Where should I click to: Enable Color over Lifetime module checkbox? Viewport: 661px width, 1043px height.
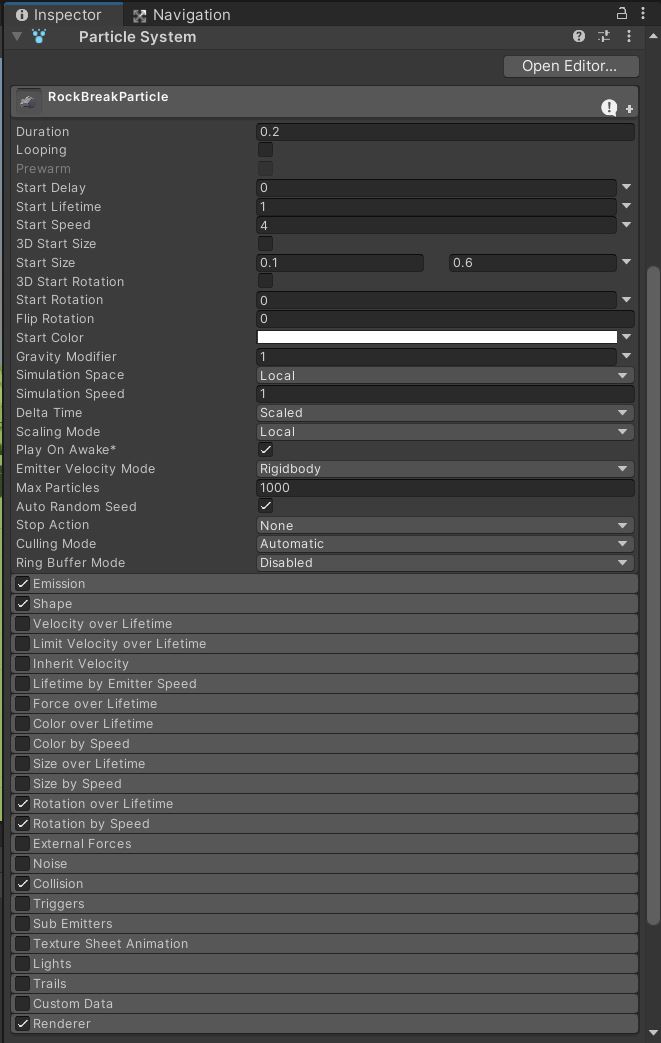23,723
